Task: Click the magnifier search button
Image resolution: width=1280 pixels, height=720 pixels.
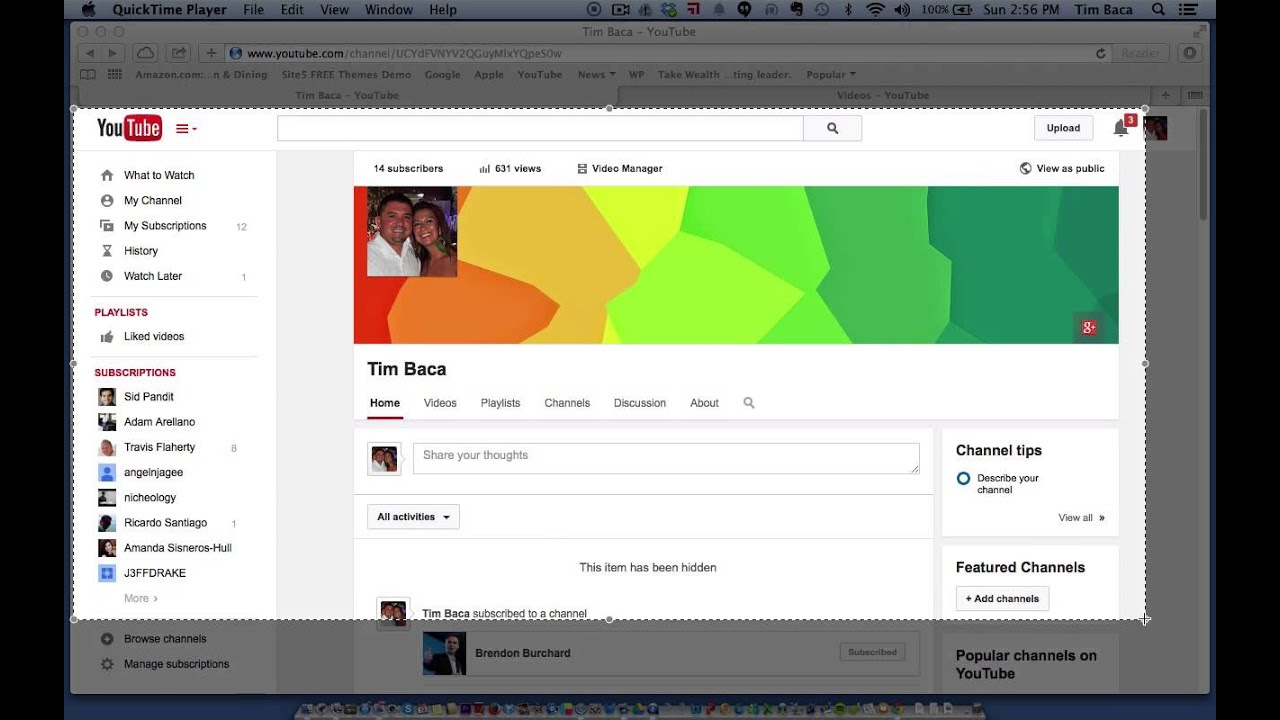Action: [x=832, y=128]
